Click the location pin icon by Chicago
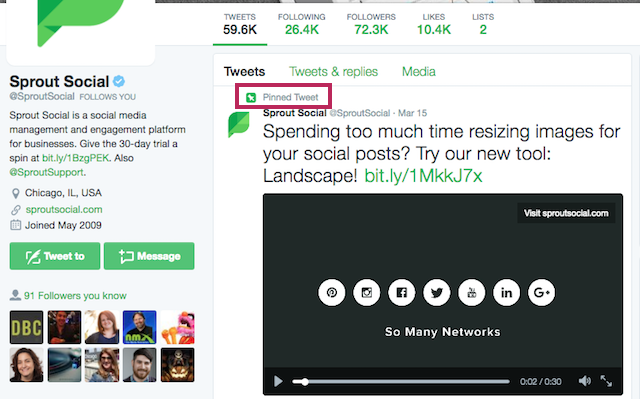This screenshot has height=399, width=640. point(16,193)
